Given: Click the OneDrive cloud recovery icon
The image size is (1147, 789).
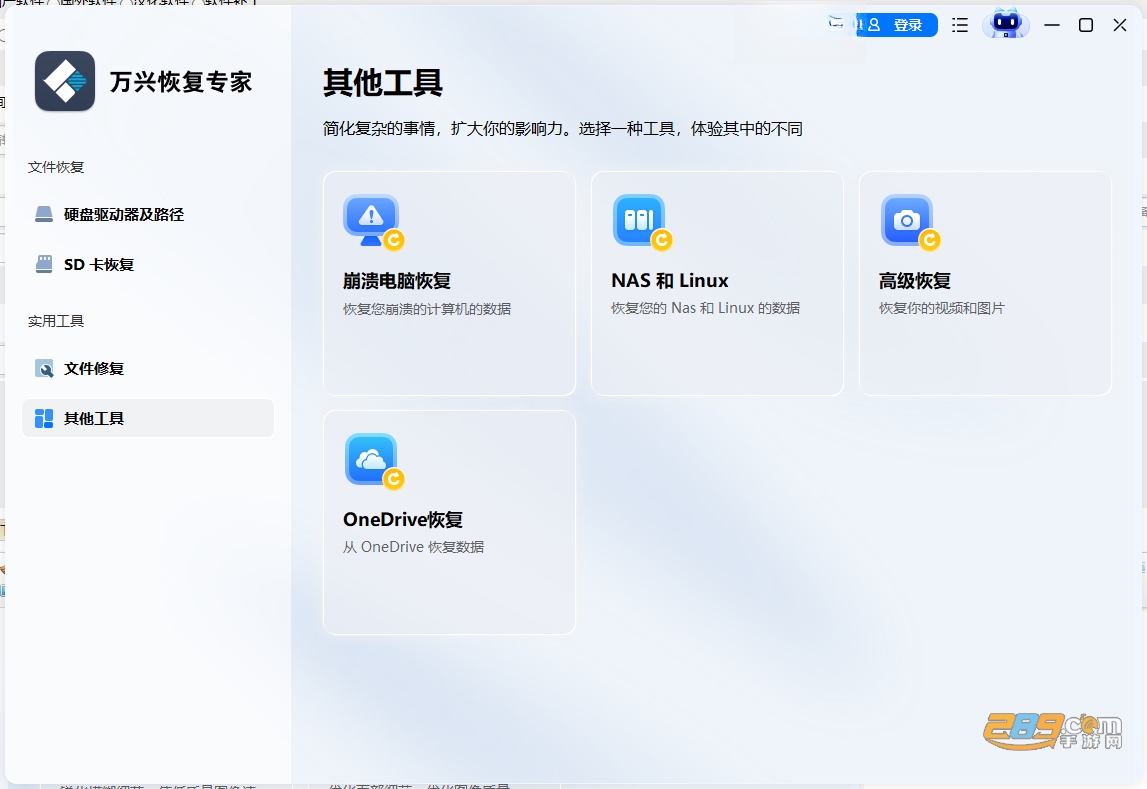Looking at the screenshot, I should coord(373,461).
